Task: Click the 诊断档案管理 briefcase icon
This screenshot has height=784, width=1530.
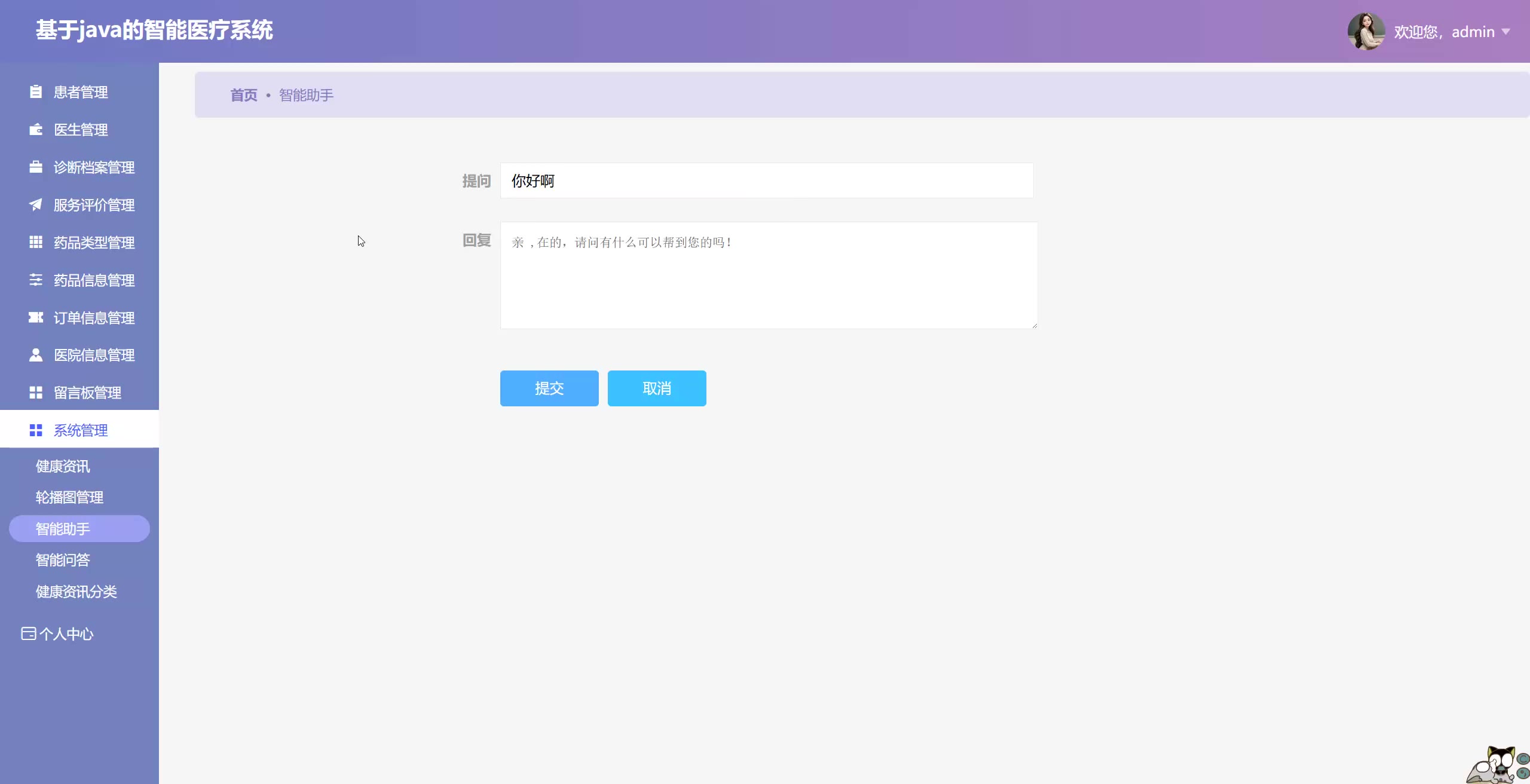Action: coord(36,167)
